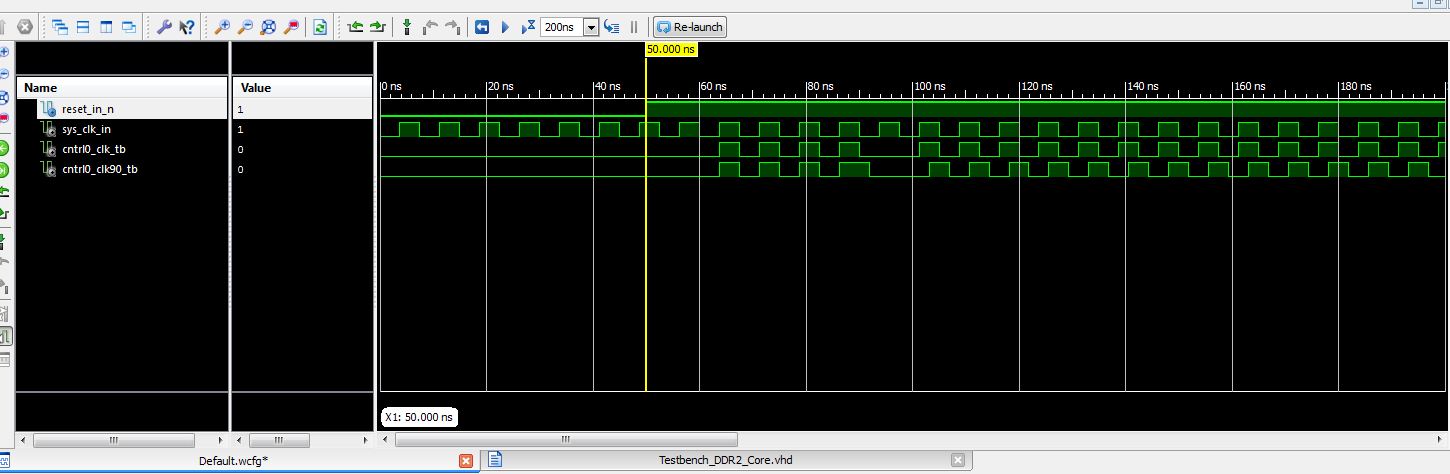1450x474 pixels.
Task: Activate the What's This help pointer
Action: 186,27
